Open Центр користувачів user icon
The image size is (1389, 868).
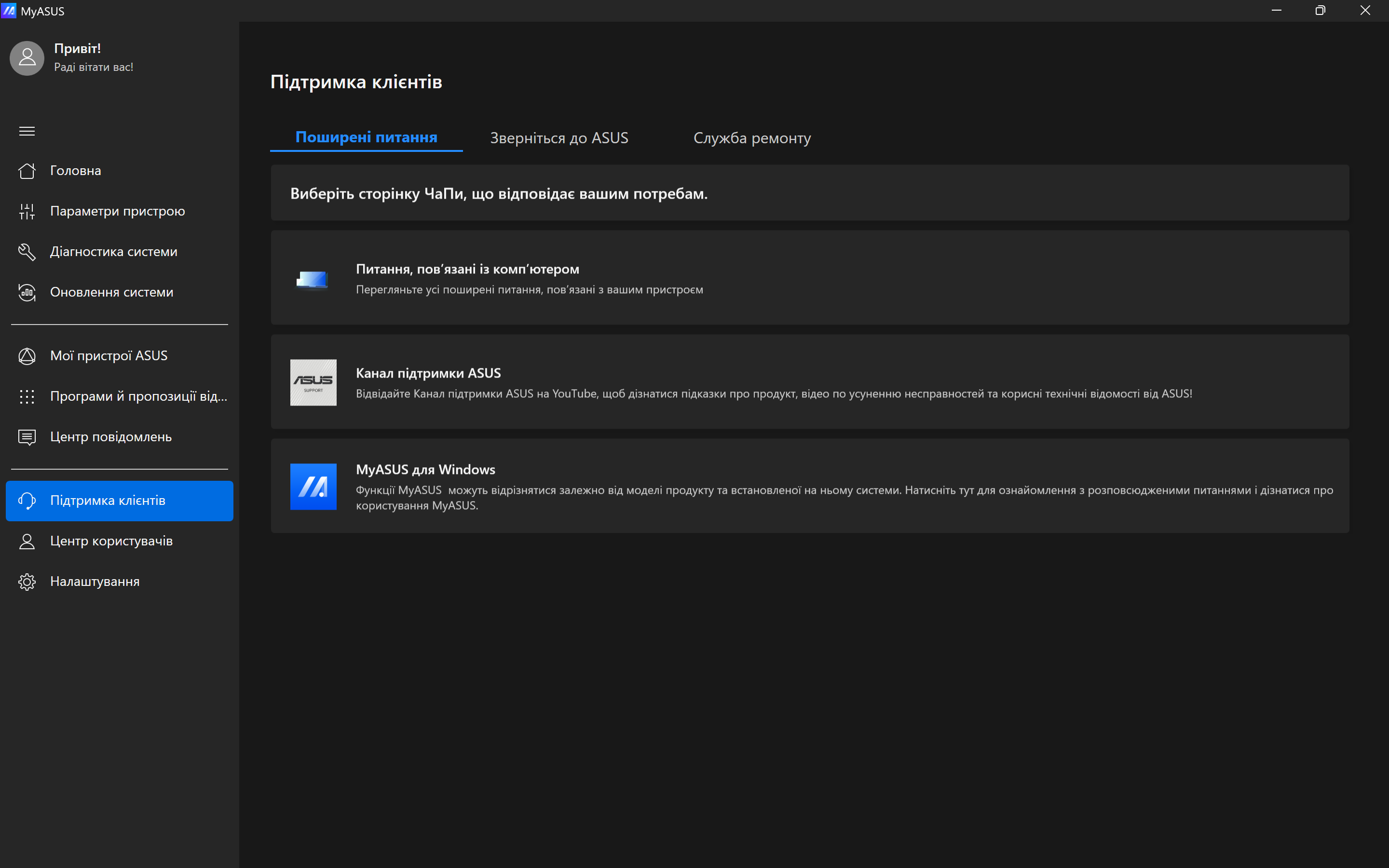pyautogui.click(x=27, y=541)
